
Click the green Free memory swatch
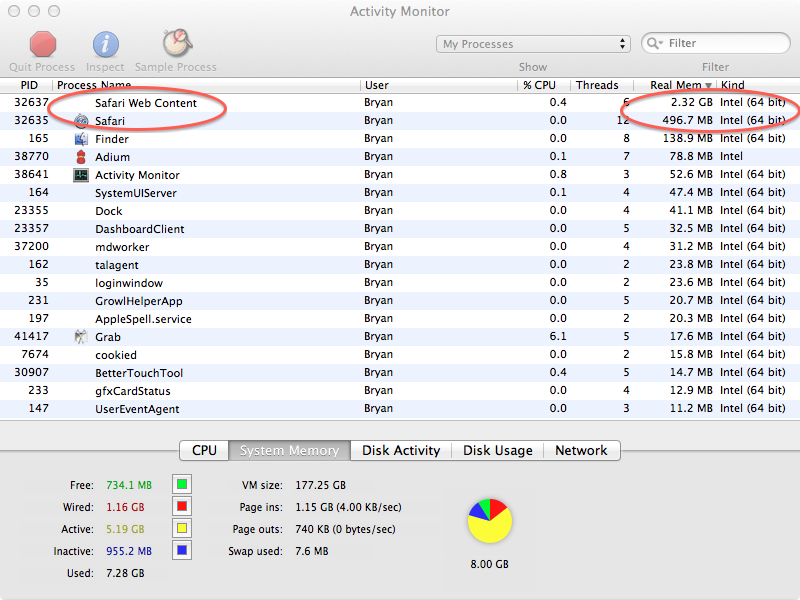(182, 484)
